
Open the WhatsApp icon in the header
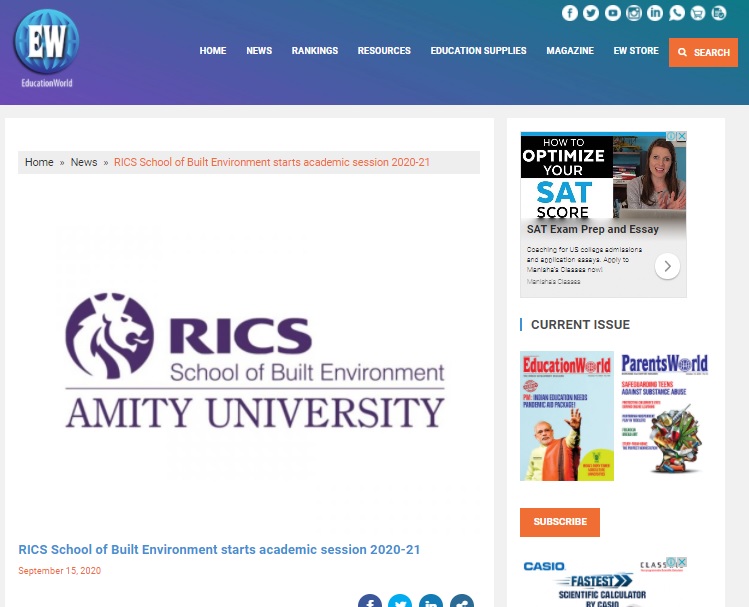(x=676, y=13)
